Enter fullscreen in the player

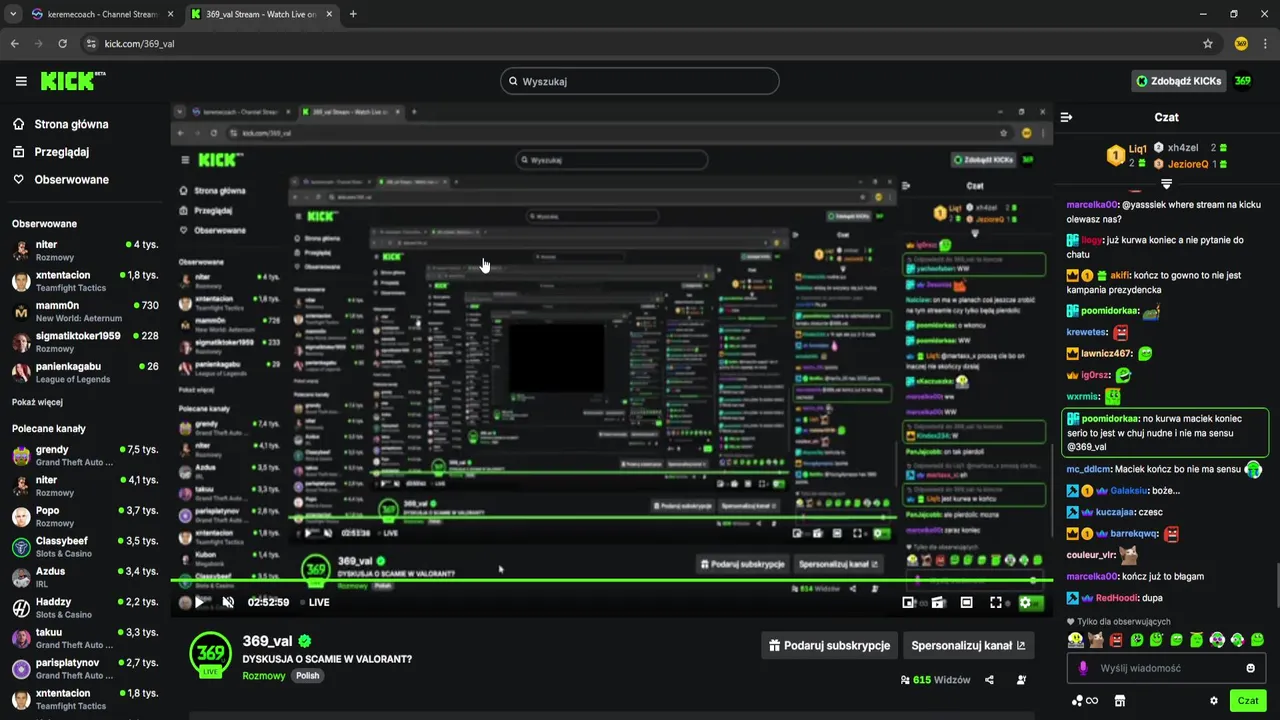(x=996, y=602)
